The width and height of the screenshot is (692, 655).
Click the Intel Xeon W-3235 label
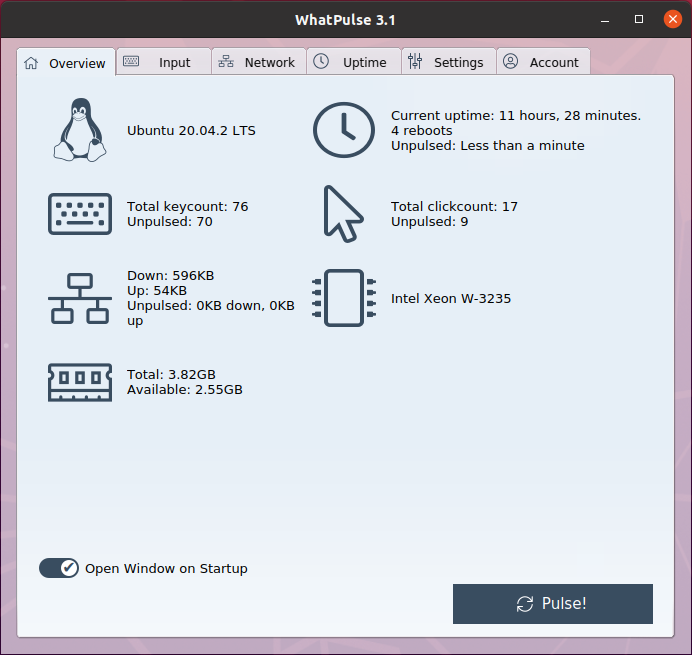coord(450,298)
